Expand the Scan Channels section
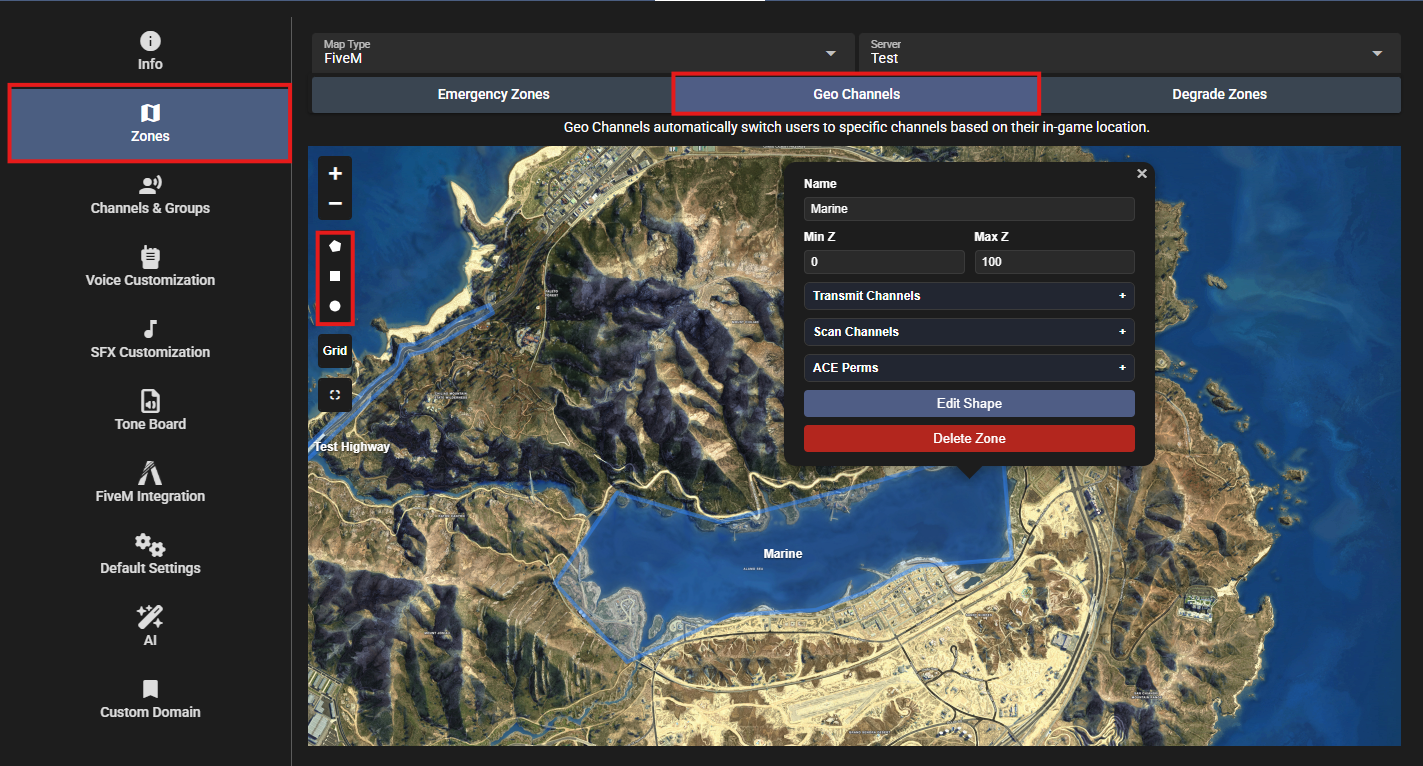This screenshot has height=766, width=1423. (968, 332)
